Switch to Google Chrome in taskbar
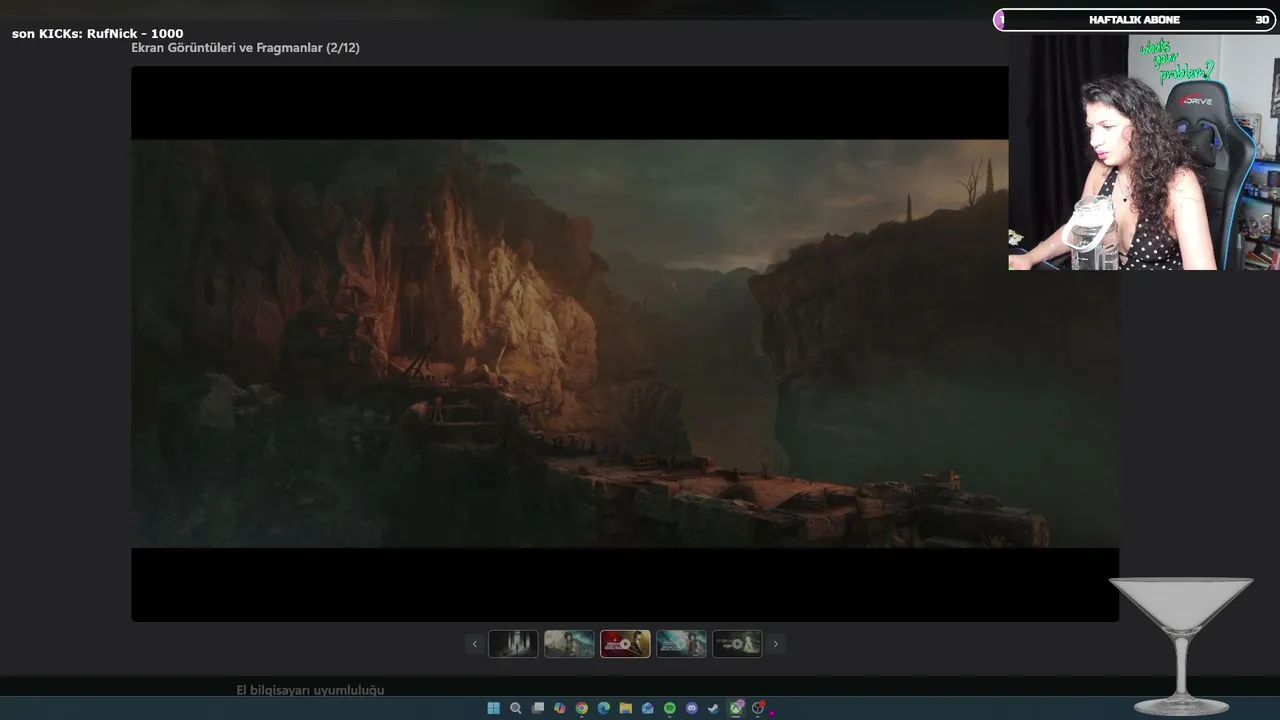1280x720 pixels. click(581, 708)
